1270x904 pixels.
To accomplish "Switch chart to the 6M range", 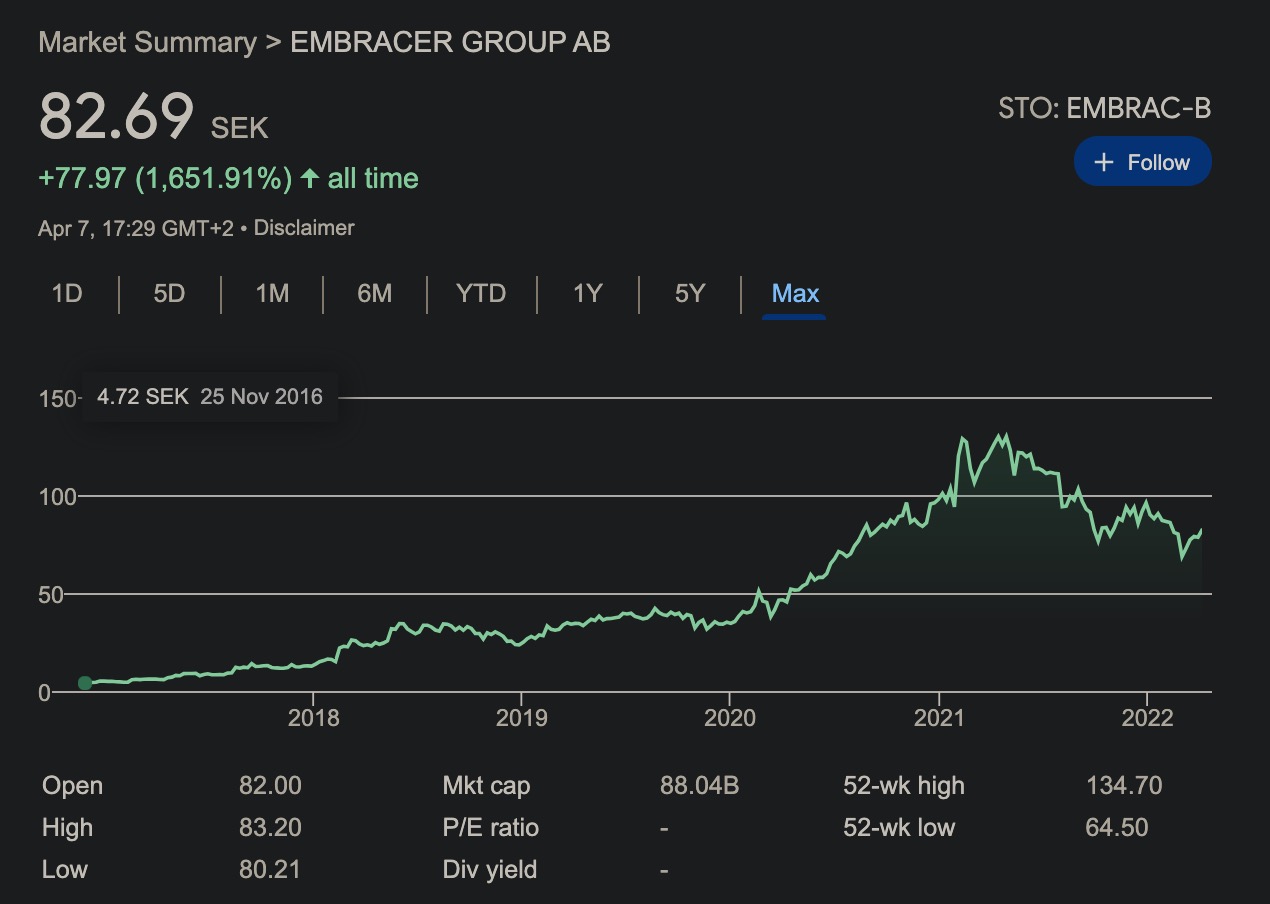I will point(374,294).
